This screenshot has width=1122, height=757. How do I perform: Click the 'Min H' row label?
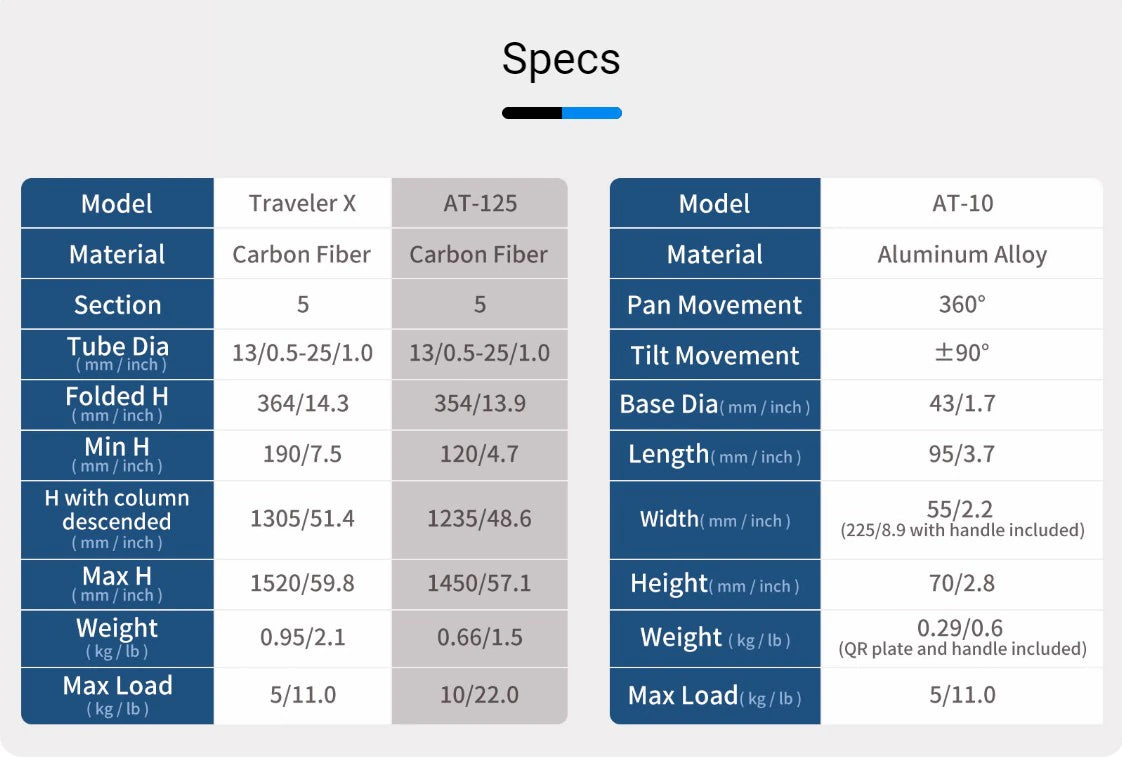(117, 455)
